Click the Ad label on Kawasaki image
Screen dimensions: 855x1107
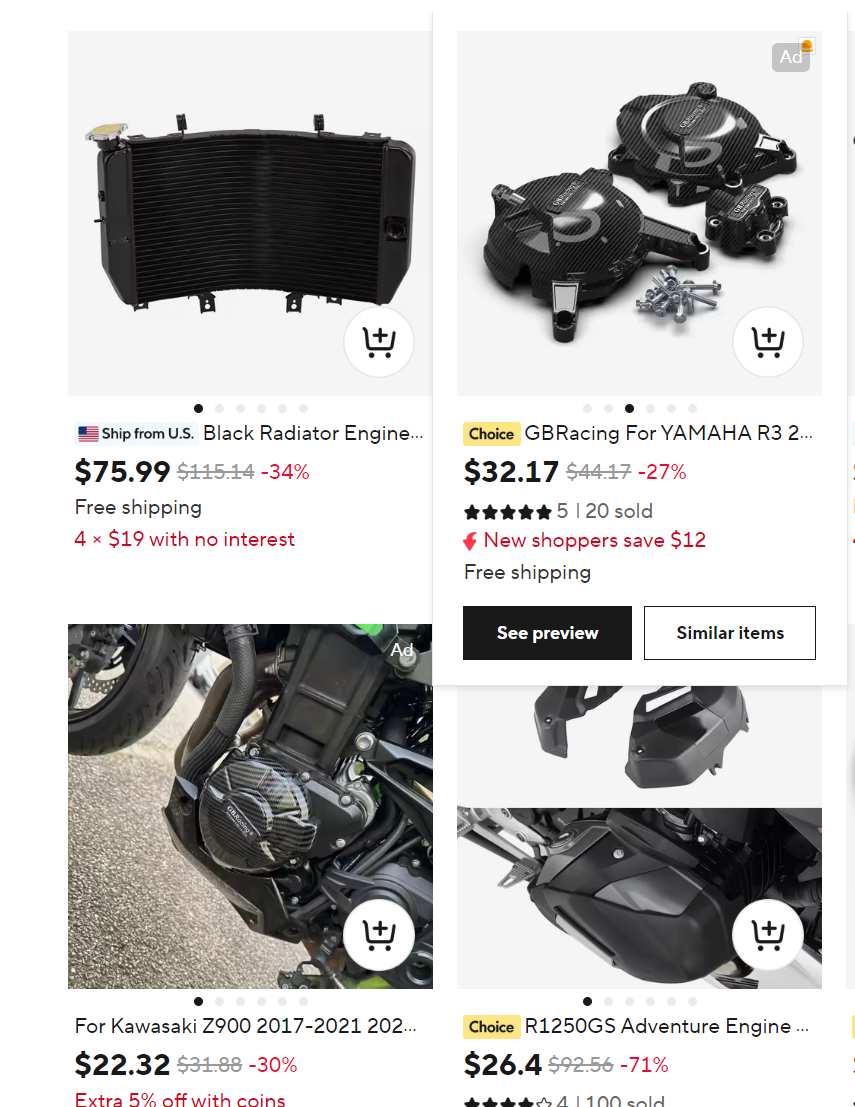click(402, 650)
